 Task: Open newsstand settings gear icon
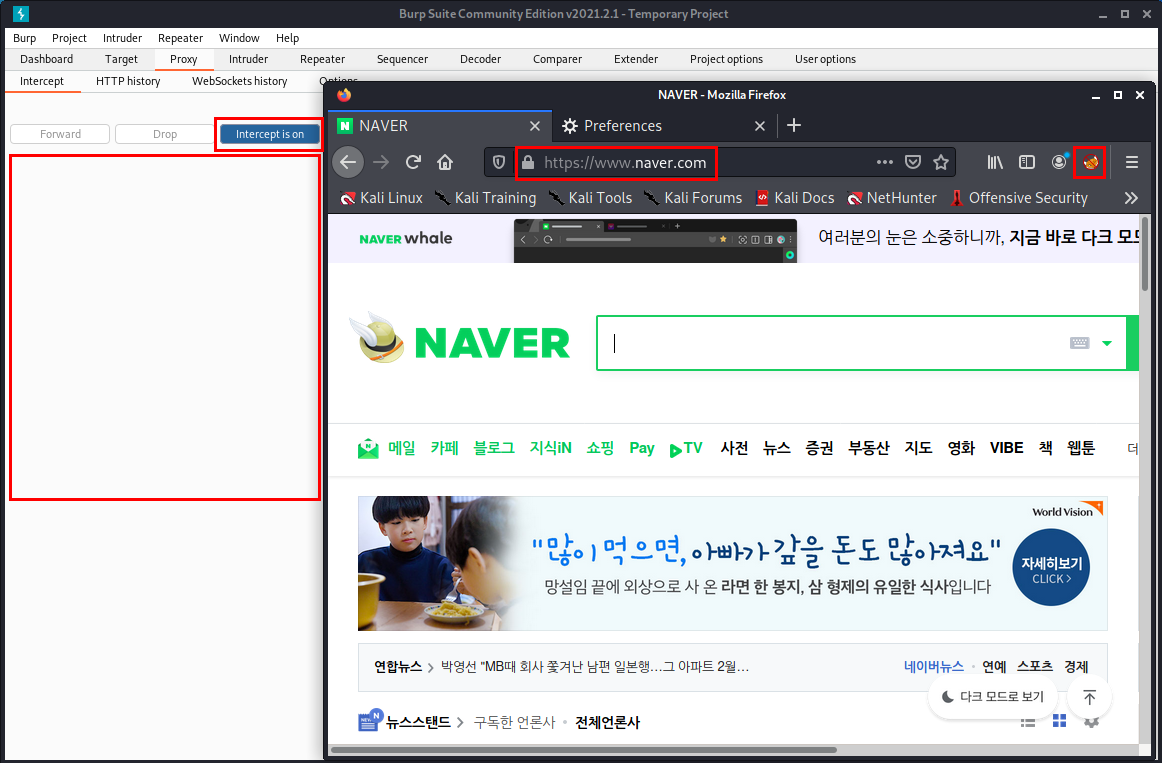pos(1091,722)
